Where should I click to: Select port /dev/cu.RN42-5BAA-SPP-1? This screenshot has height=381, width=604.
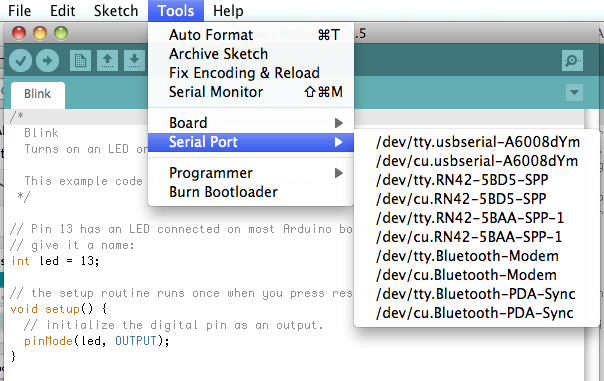pos(476,237)
